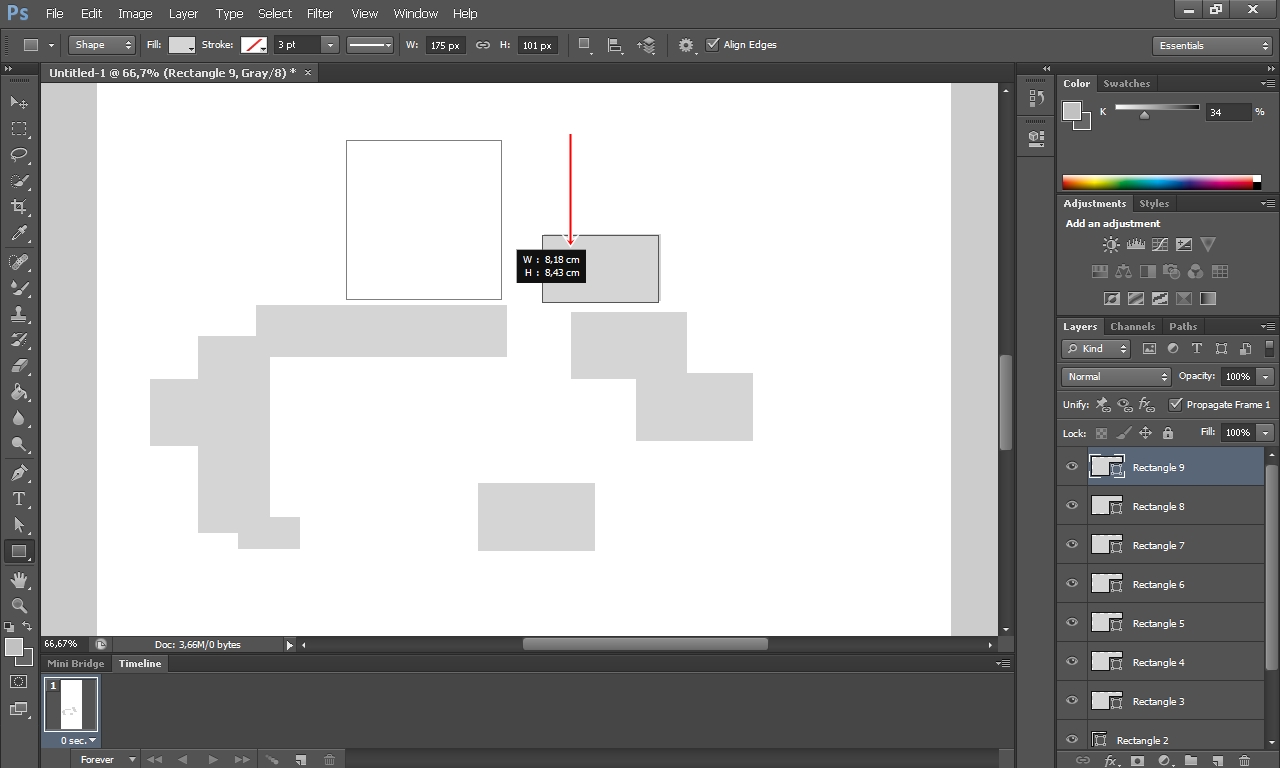Open the Essentials workspace dropdown
The image size is (1280, 768).
coord(1211,46)
